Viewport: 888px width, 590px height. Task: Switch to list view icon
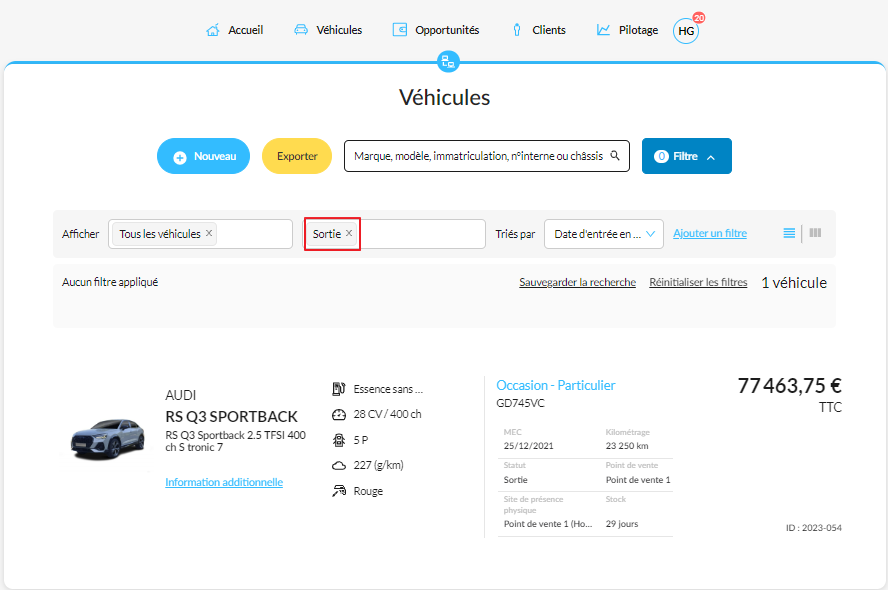pos(789,233)
